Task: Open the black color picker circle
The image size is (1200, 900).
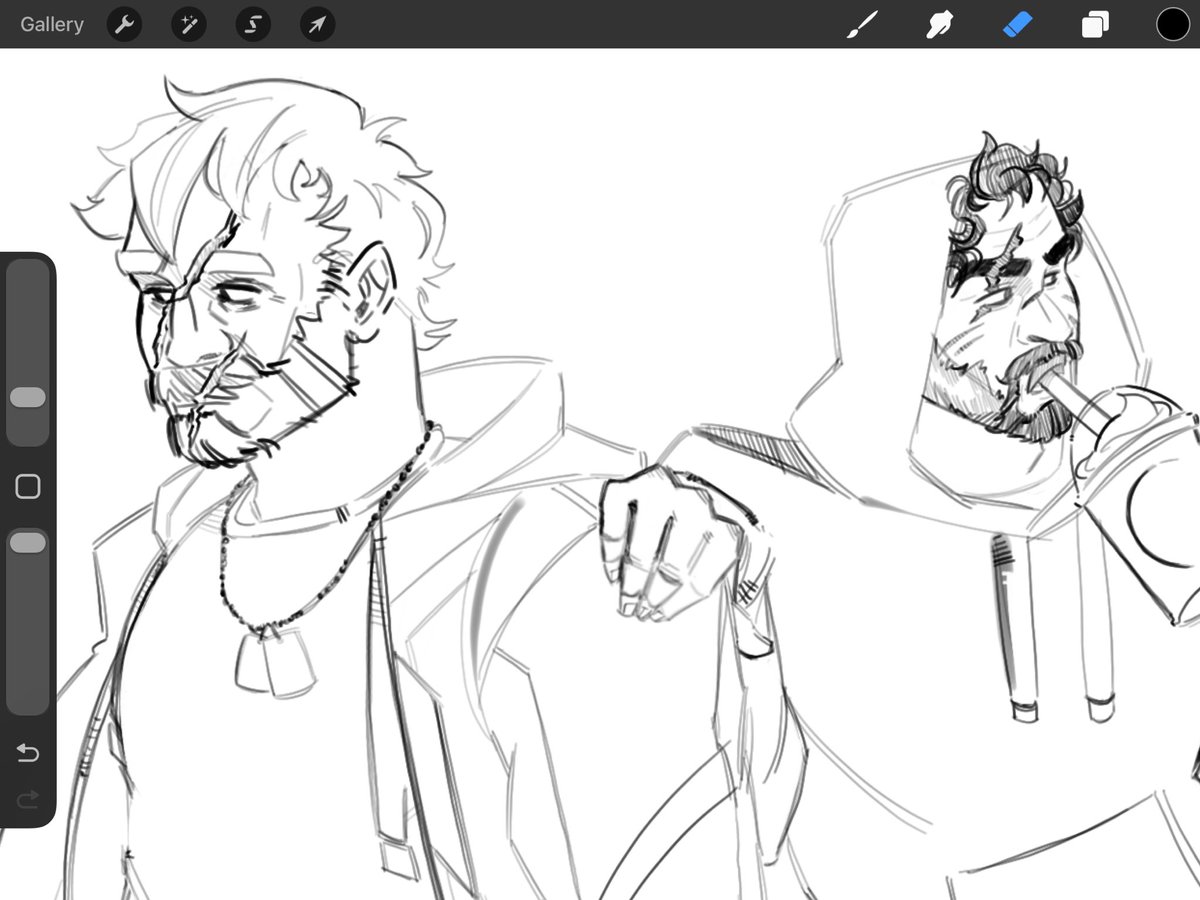Action: click(1173, 24)
